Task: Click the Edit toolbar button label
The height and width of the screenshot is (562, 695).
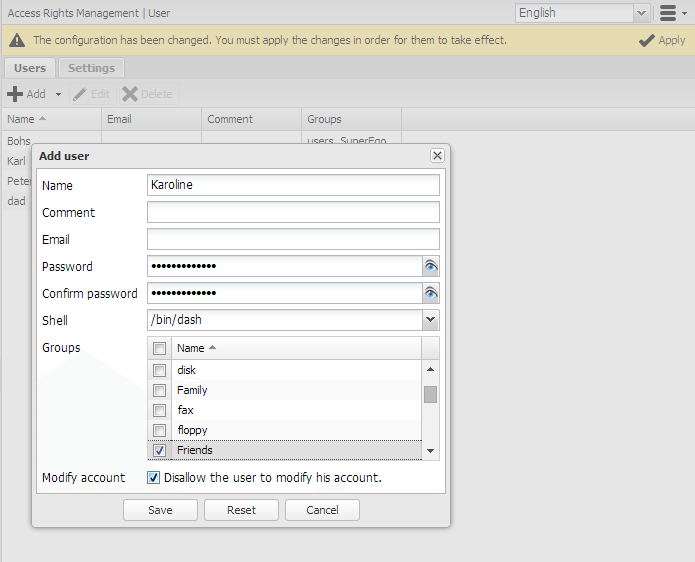Action: coord(100,94)
